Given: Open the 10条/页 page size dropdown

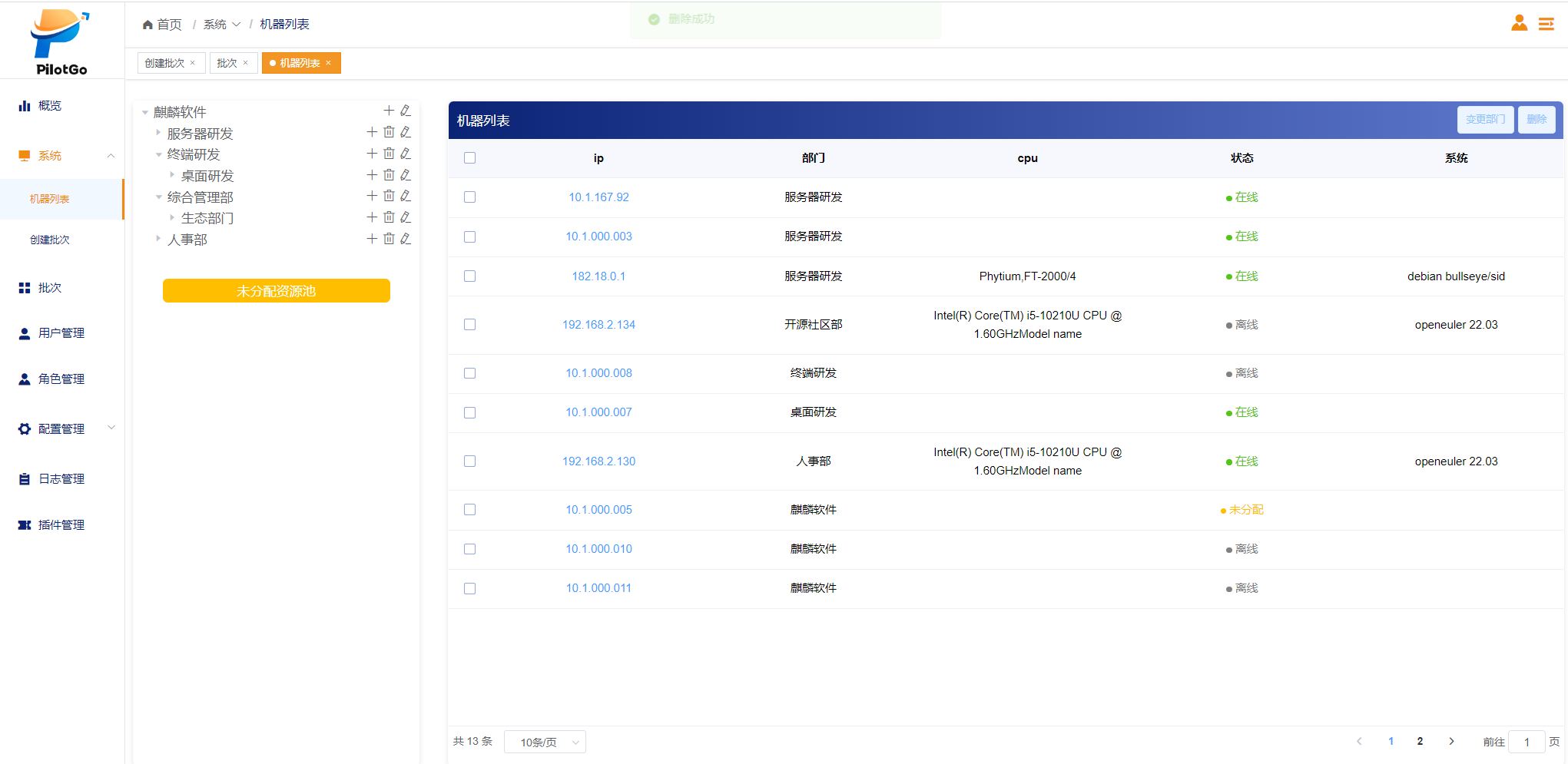Looking at the screenshot, I should [x=545, y=742].
